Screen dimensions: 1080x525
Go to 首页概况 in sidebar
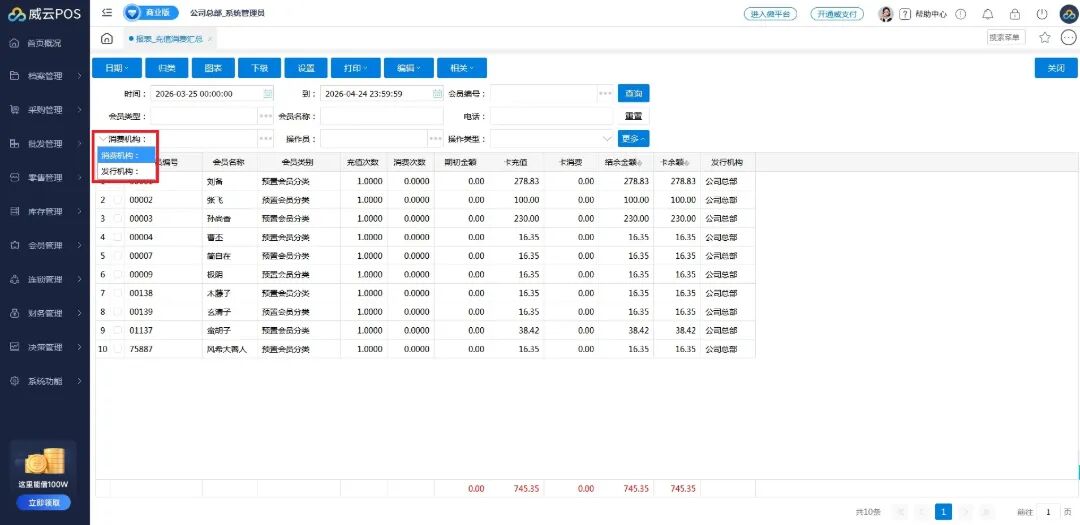tap(45, 43)
